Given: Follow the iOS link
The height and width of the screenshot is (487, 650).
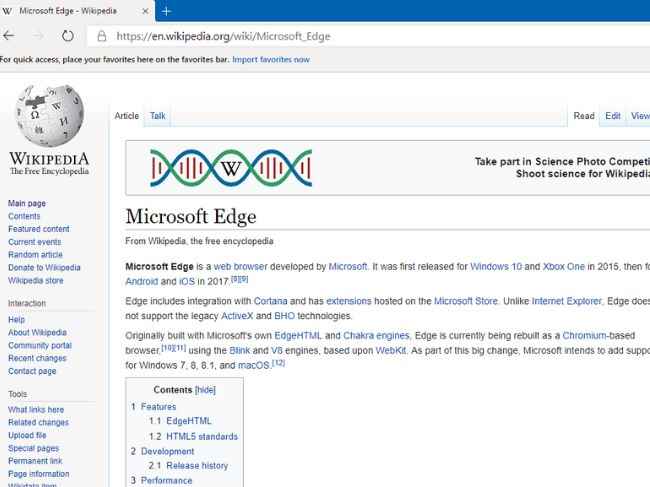Looking at the screenshot, I should point(187,281).
